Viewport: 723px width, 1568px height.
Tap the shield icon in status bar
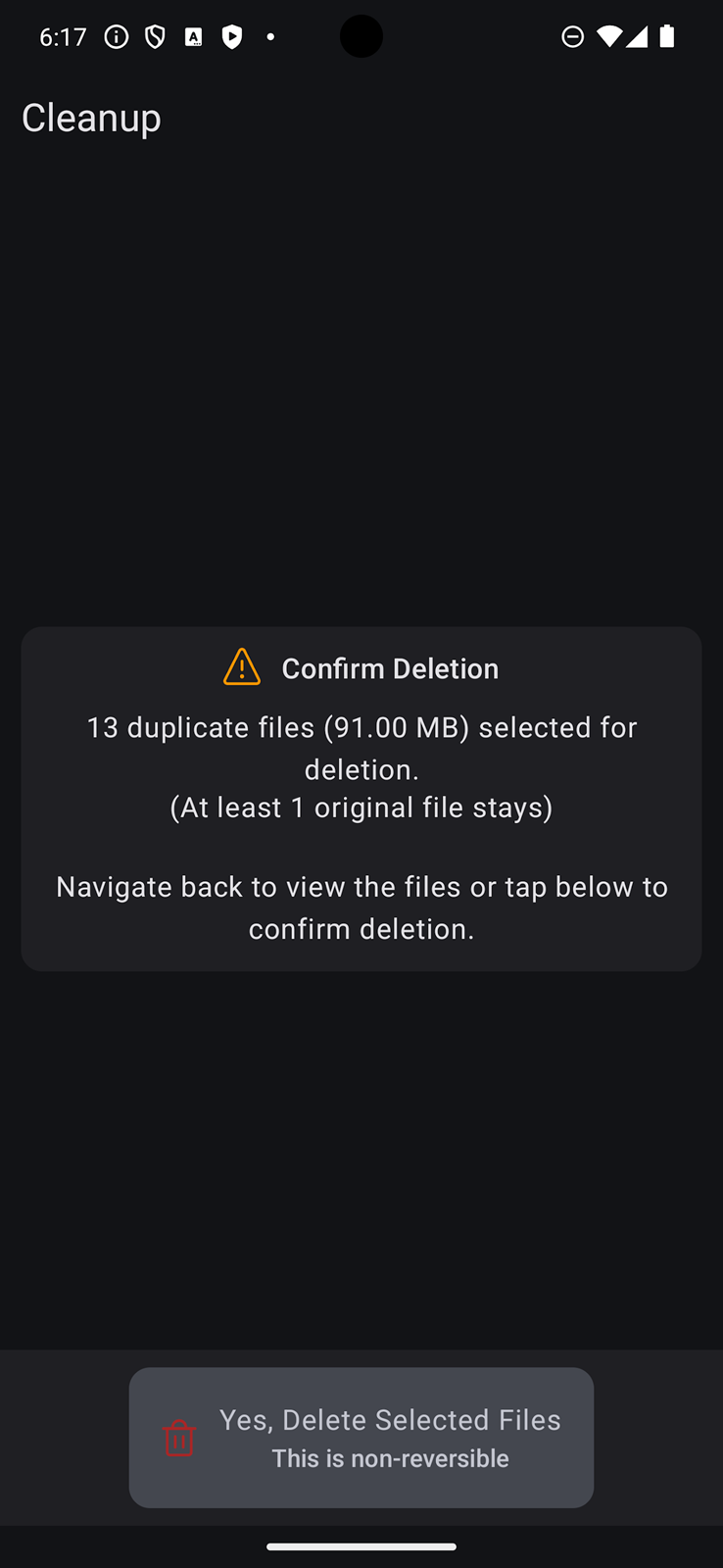click(x=155, y=37)
